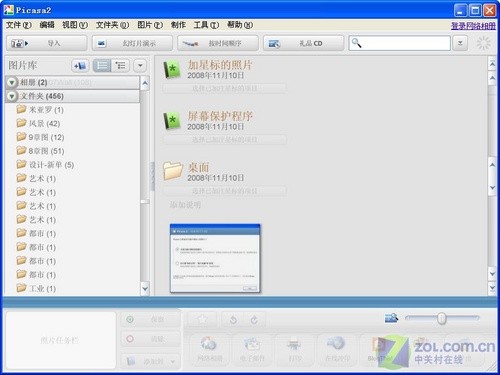Open the 工具(T) menu

[206, 25]
